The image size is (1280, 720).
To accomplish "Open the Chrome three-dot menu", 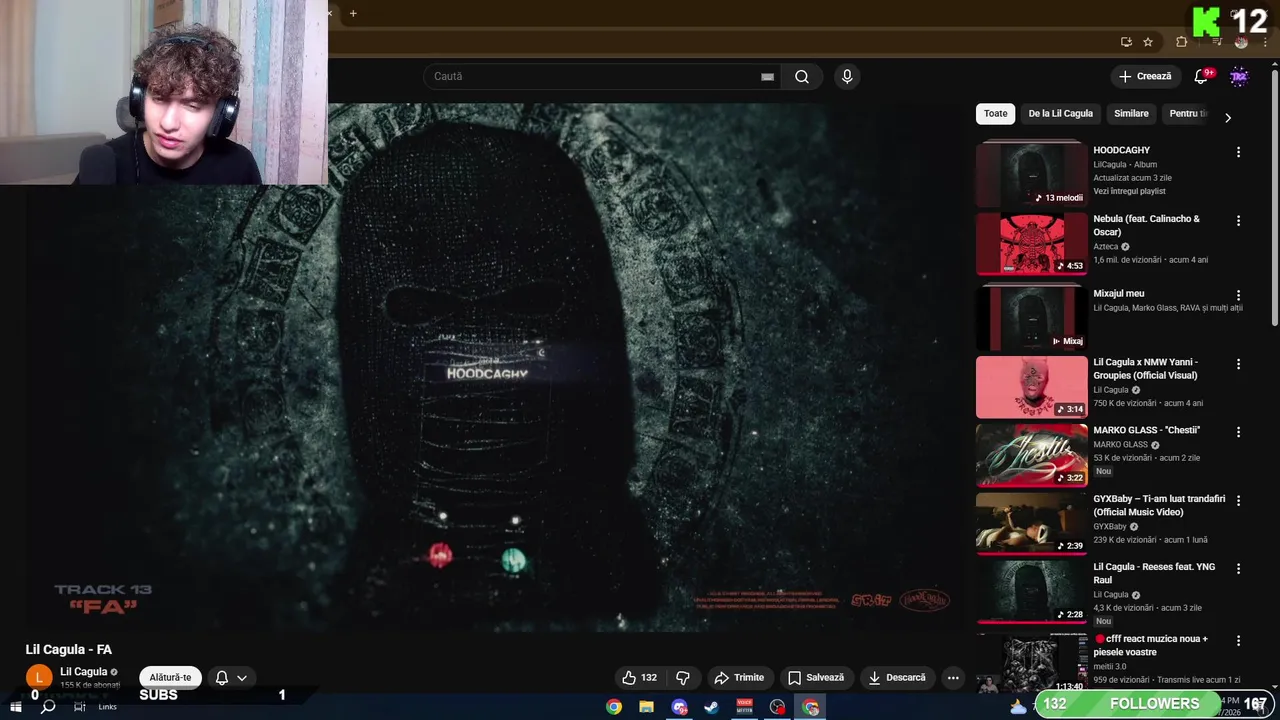I will pyautogui.click(x=1265, y=42).
